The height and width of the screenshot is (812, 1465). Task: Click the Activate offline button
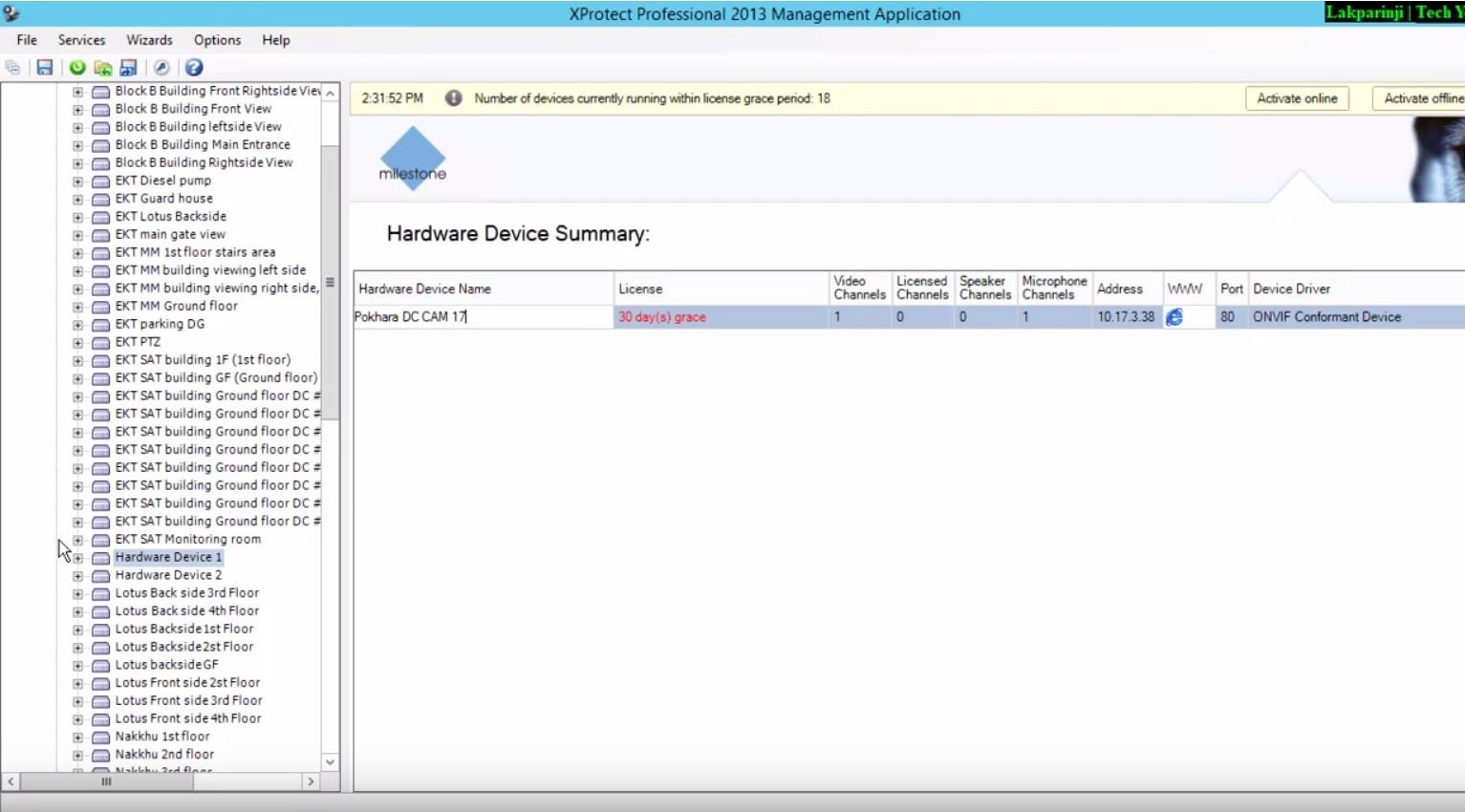click(x=1418, y=98)
